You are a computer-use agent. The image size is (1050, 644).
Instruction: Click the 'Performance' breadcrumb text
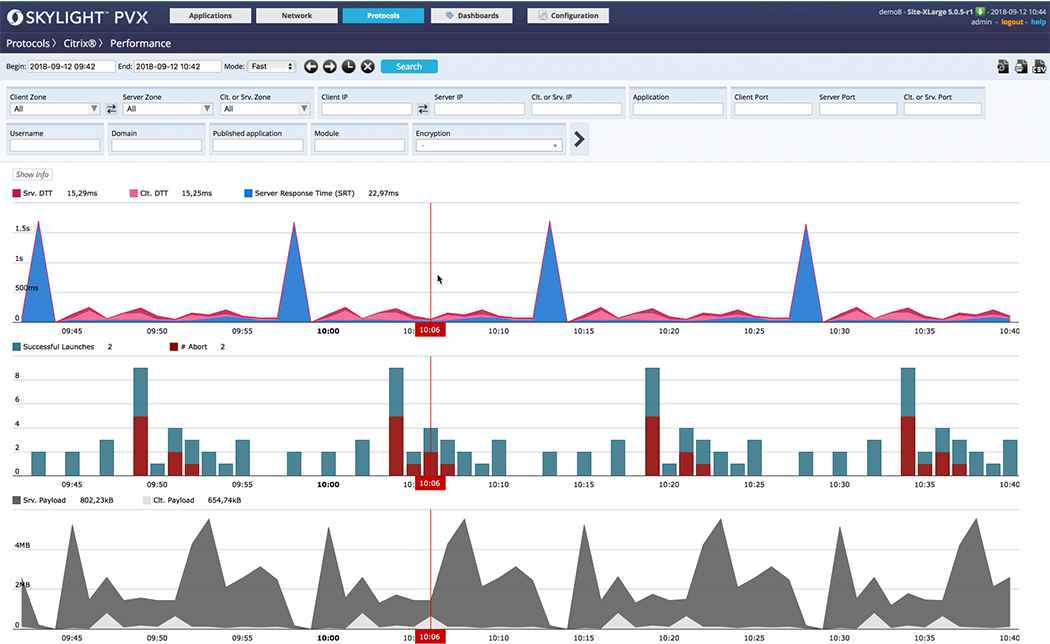(141, 43)
